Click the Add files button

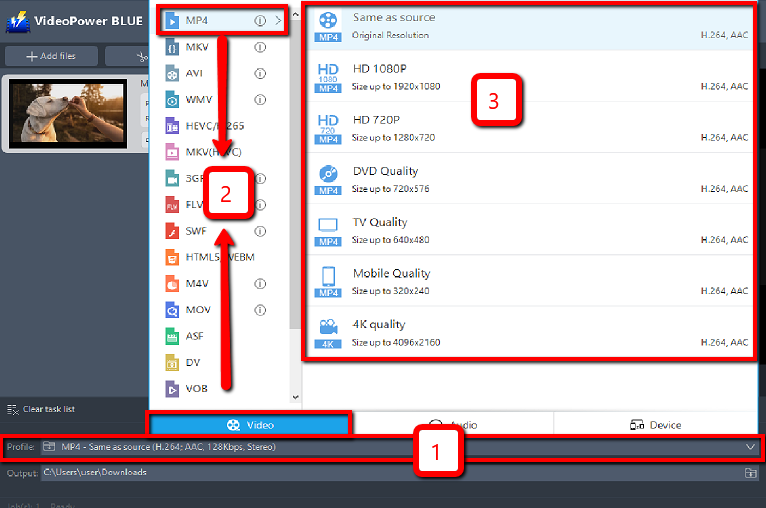[x=51, y=56]
